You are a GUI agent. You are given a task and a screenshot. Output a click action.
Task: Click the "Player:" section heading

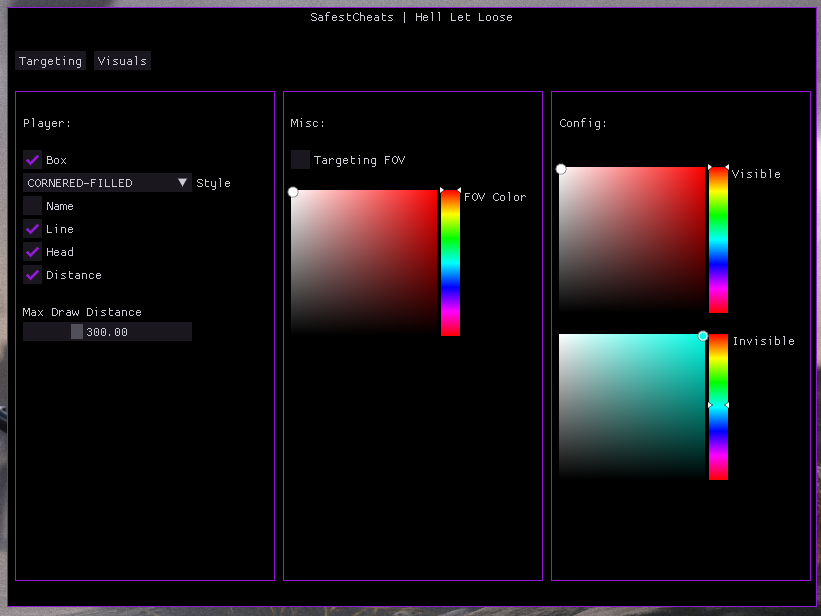47,123
